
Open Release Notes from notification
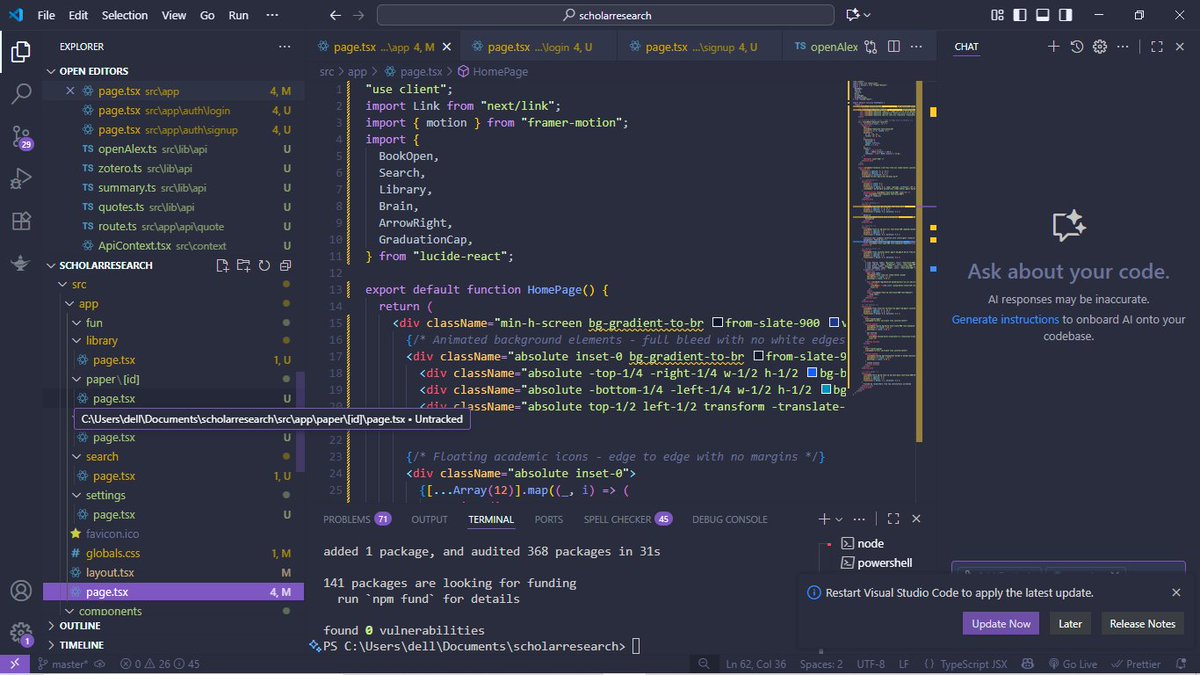coord(1142,623)
